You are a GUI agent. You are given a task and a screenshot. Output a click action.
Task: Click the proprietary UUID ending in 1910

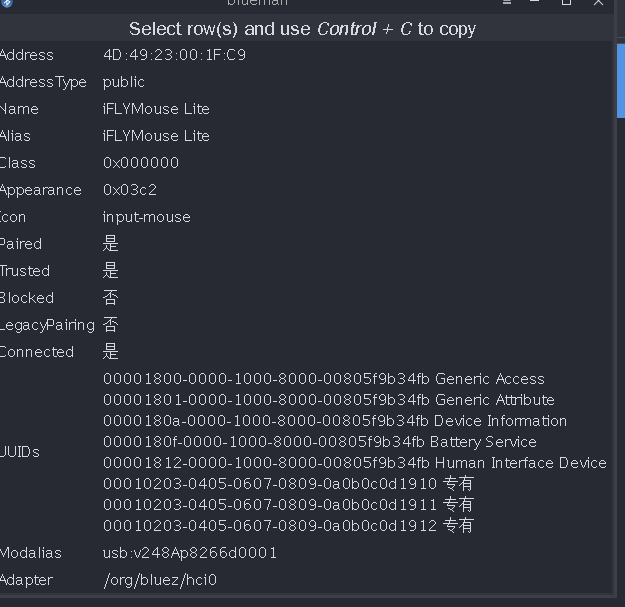click(289, 484)
